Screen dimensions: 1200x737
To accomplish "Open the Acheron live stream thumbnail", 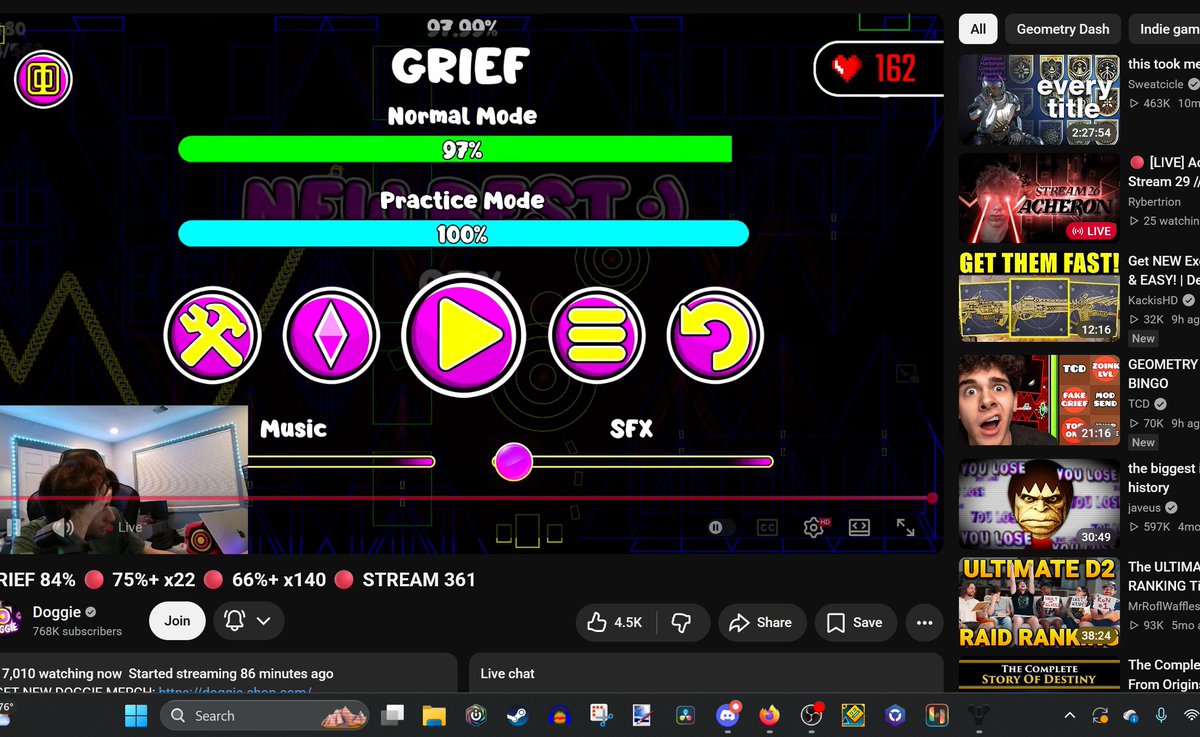I will pos(1039,198).
